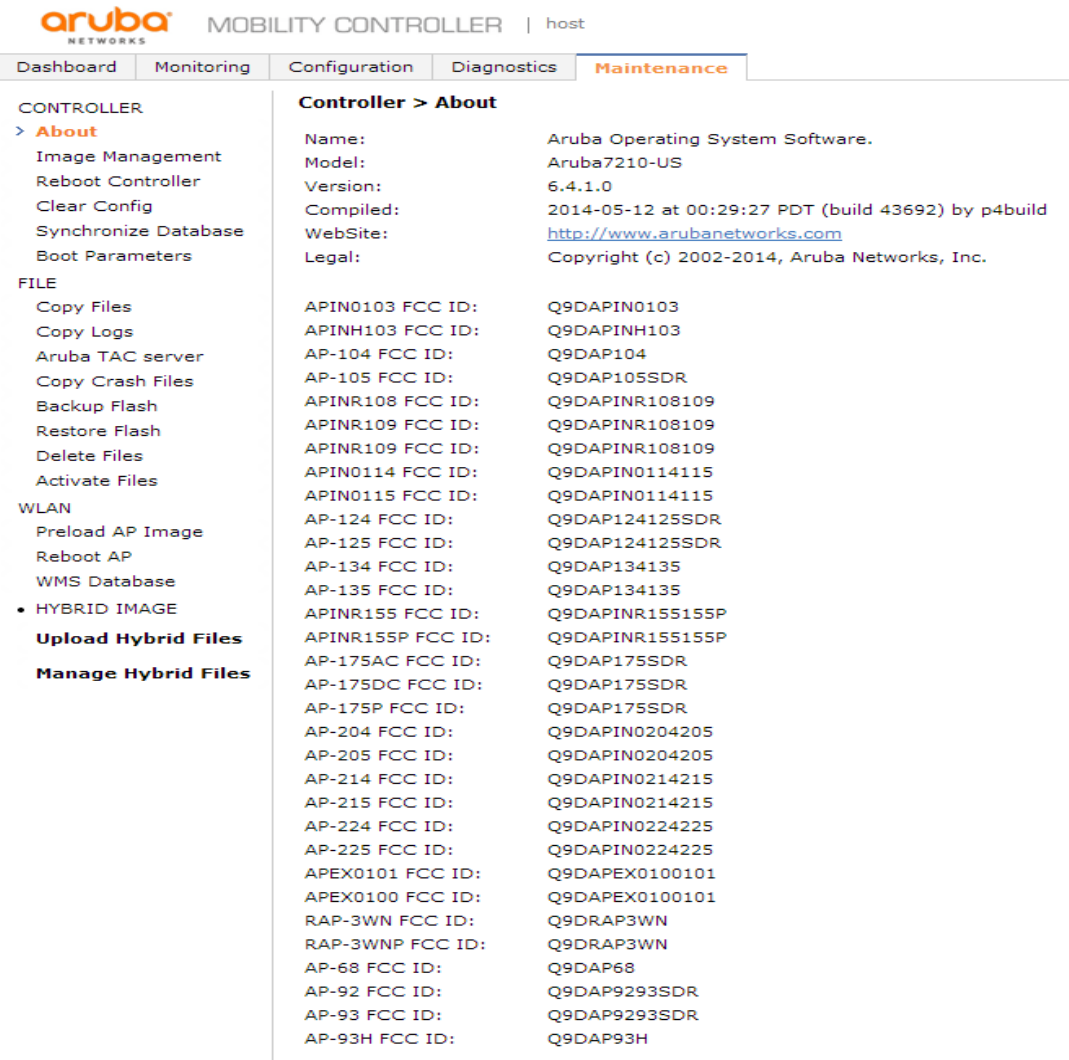The width and height of the screenshot is (1069, 1060).
Task: Follow the arubanetworks.com website link
Action: coord(694,234)
